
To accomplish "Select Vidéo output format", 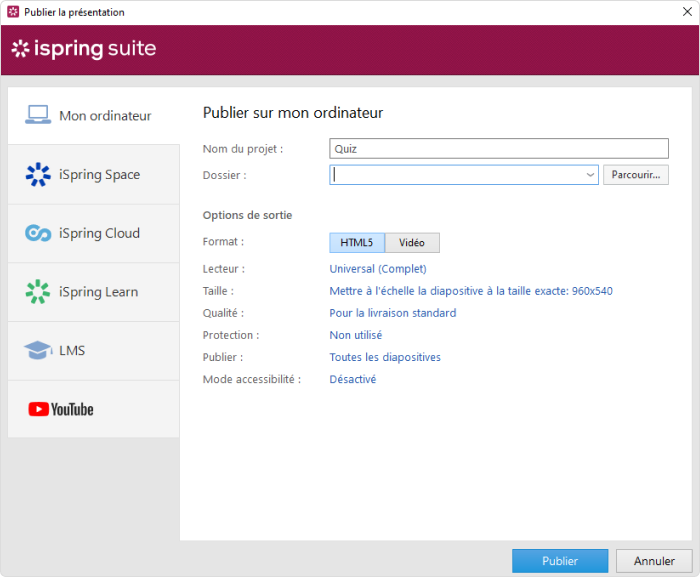I will coord(412,243).
